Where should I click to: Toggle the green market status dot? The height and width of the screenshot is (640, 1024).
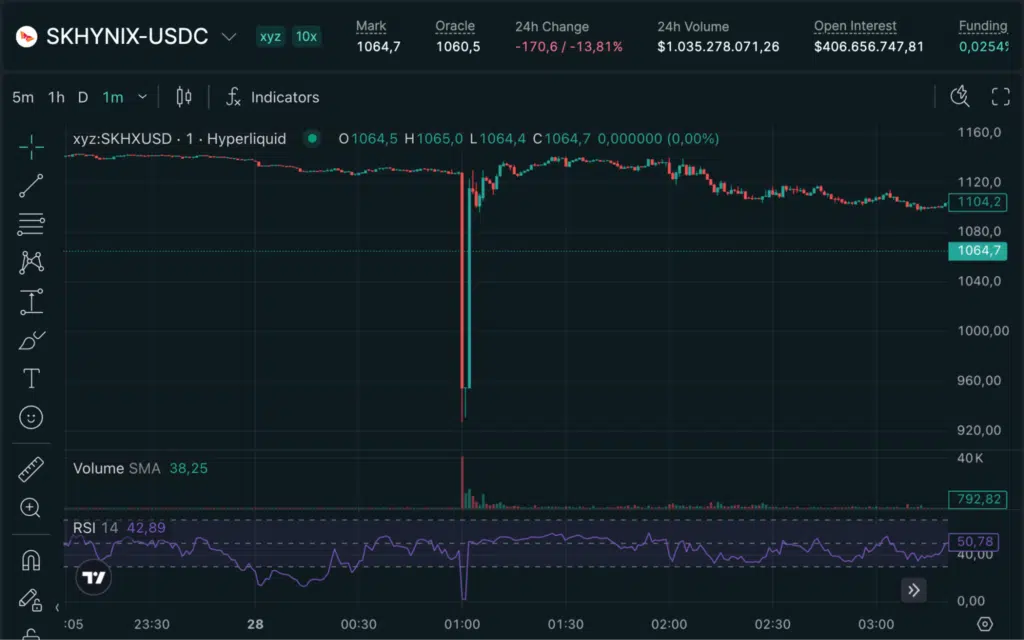(x=312, y=138)
